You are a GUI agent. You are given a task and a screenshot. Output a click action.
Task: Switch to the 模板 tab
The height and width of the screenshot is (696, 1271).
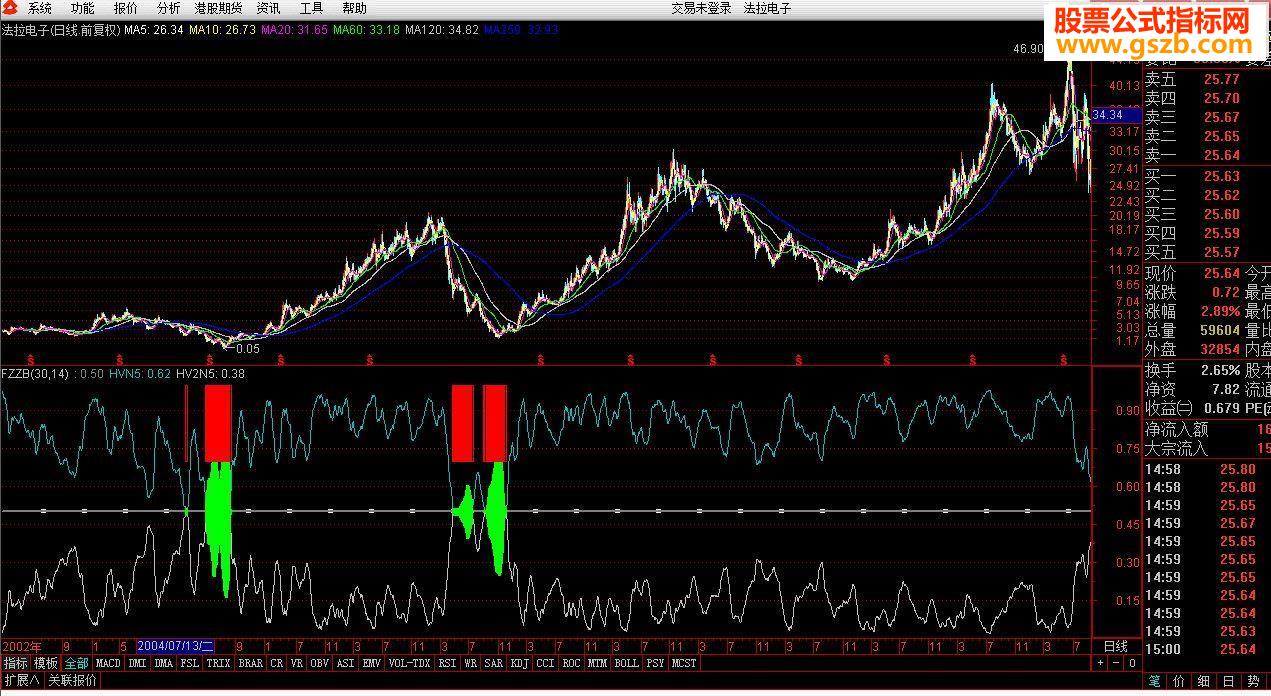(46, 663)
